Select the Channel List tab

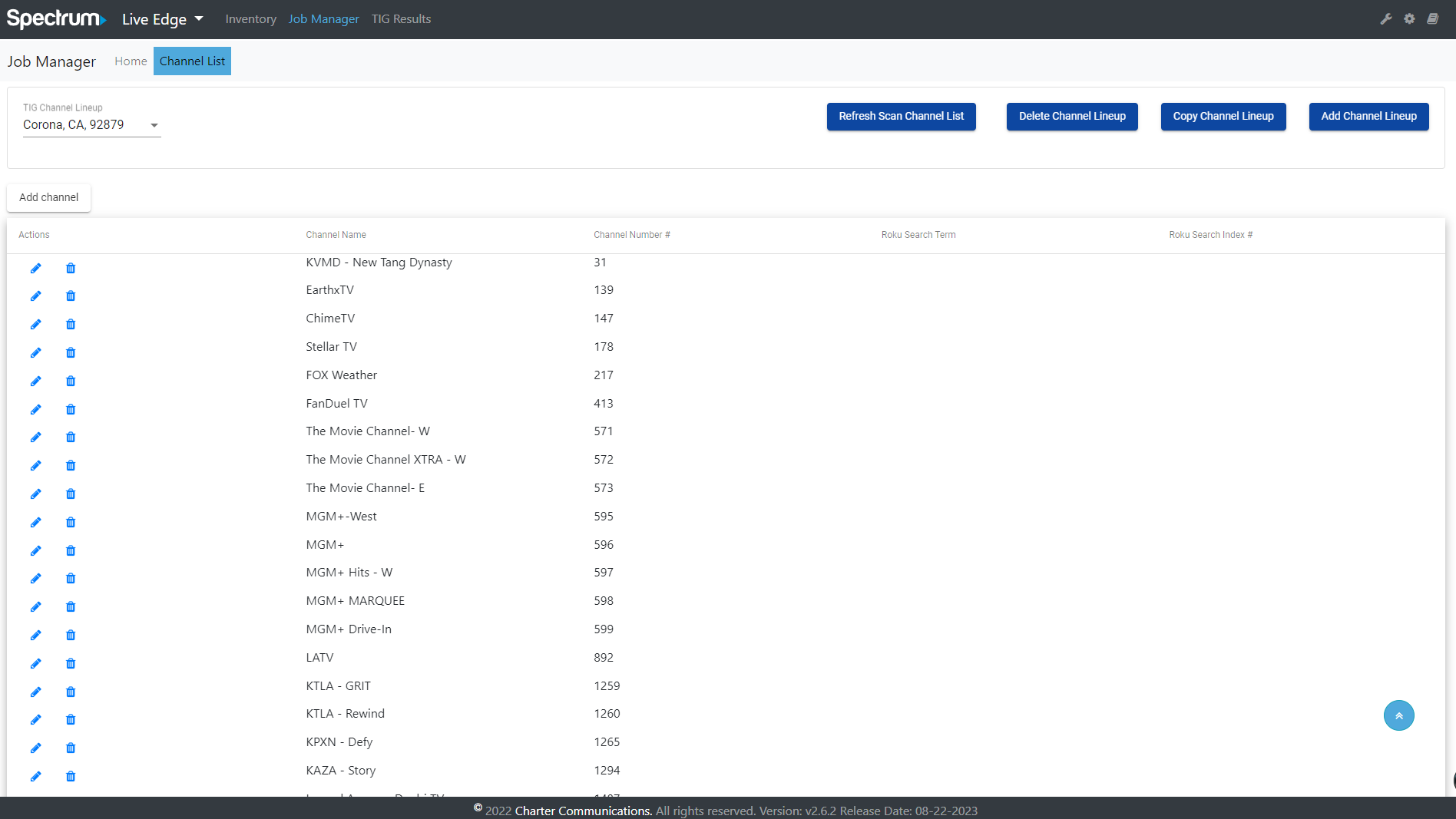coord(192,61)
